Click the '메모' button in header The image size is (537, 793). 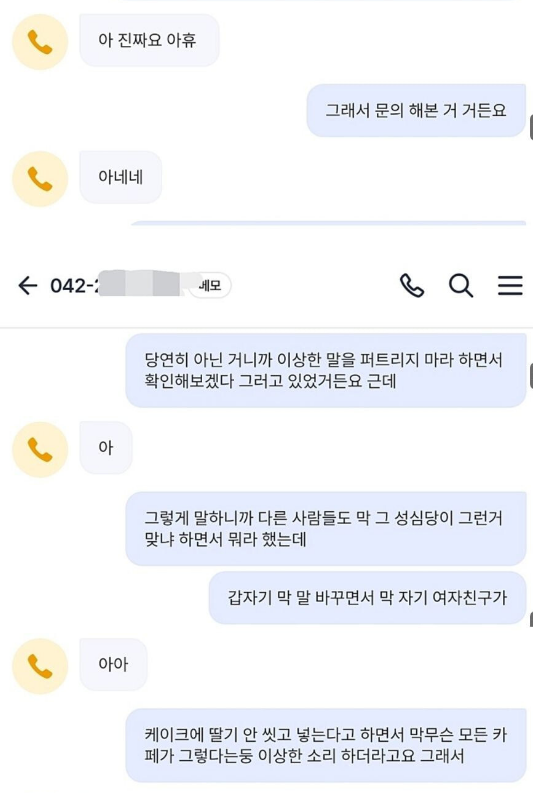click(x=210, y=286)
